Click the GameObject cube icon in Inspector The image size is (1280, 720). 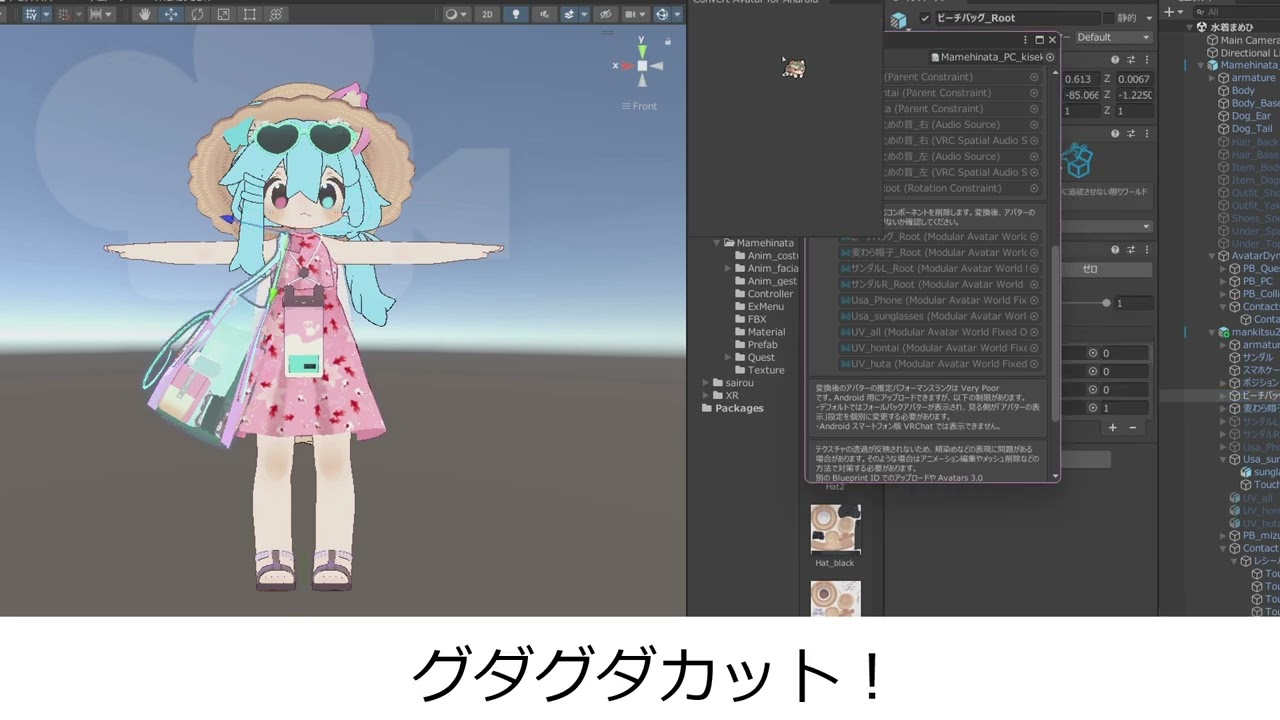point(899,21)
